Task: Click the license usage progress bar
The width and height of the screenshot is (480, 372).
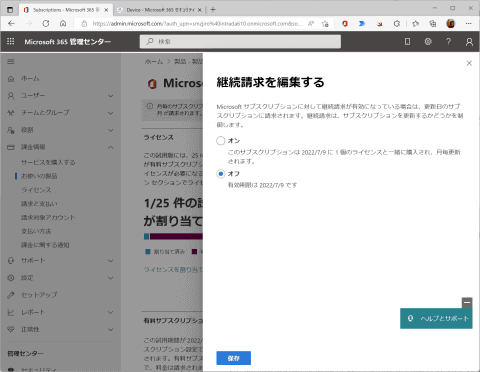Action: pos(173,236)
